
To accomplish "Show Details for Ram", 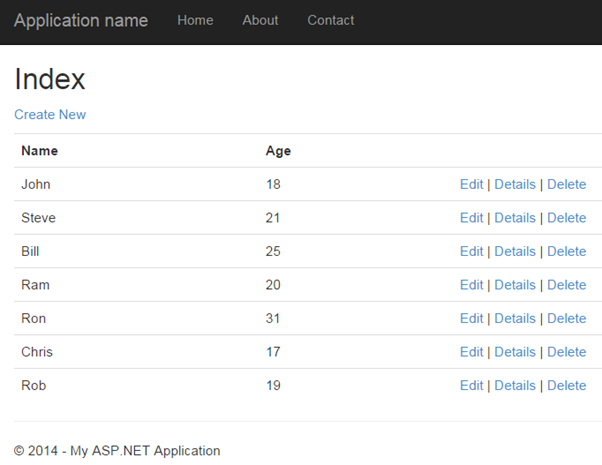I will point(515,285).
